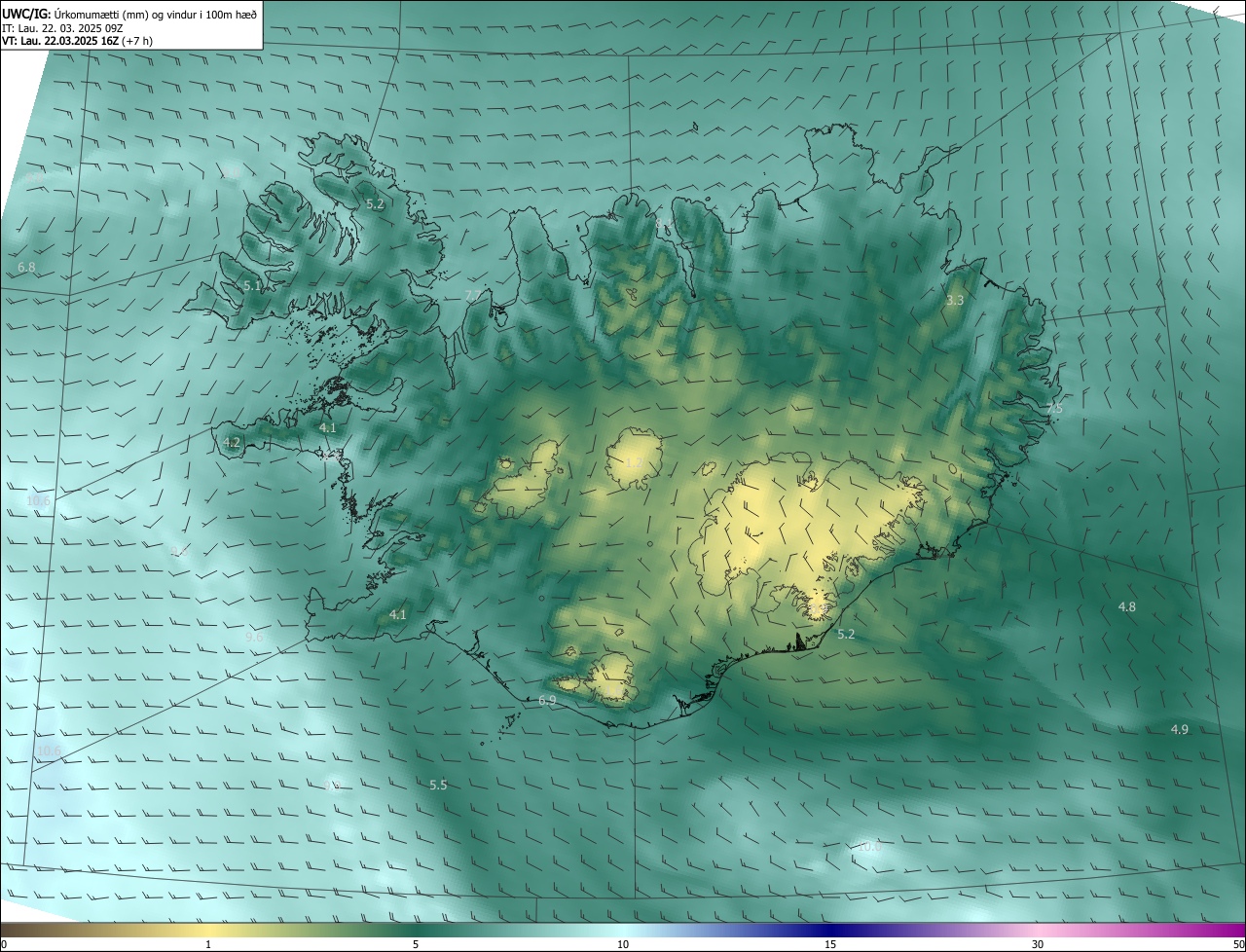Click the 6.9 value on the south coast

pos(547,700)
